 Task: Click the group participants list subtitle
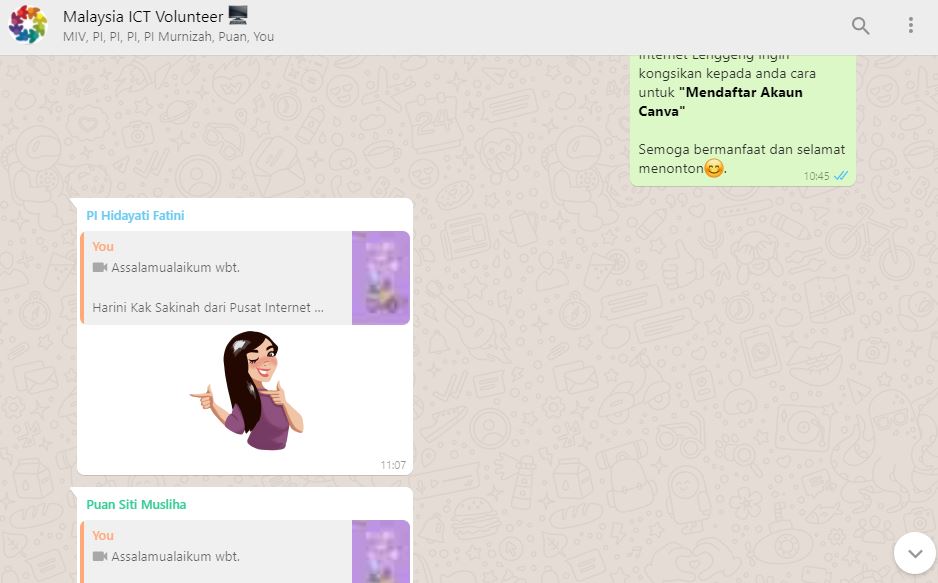coord(168,37)
